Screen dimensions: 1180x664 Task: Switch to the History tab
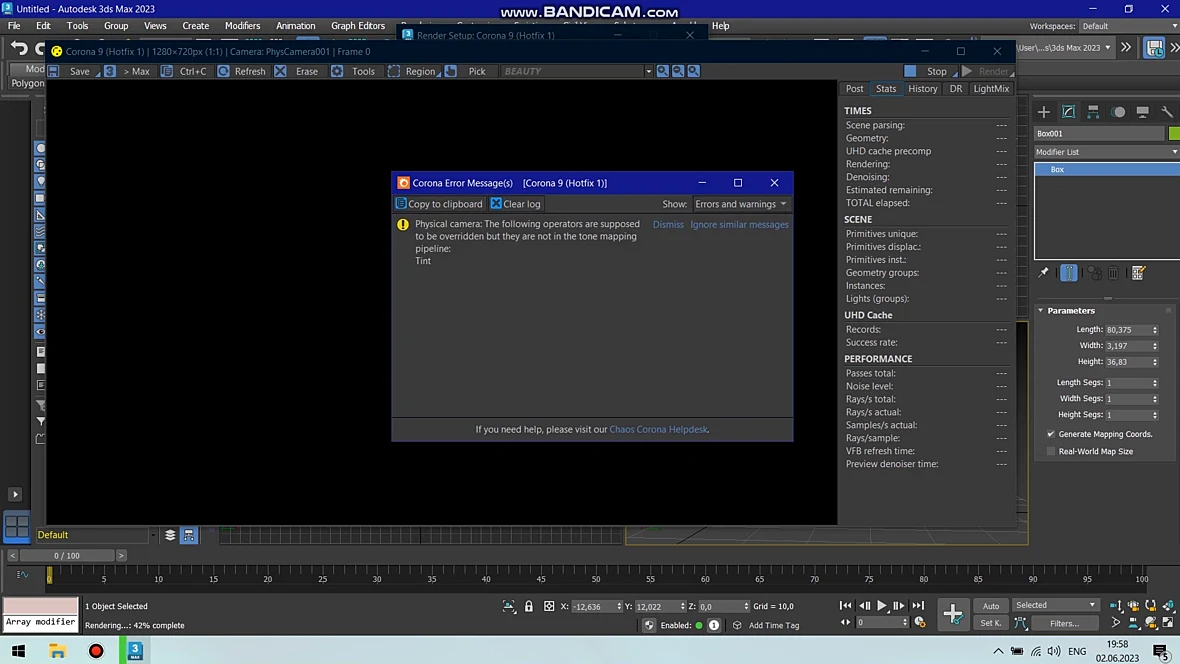[923, 89]
